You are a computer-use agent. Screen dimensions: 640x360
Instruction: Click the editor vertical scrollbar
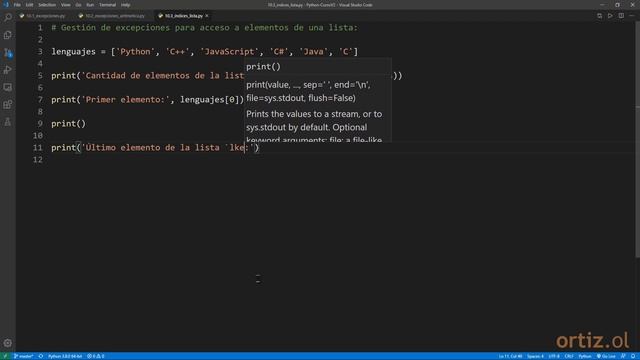click(637, 139)
